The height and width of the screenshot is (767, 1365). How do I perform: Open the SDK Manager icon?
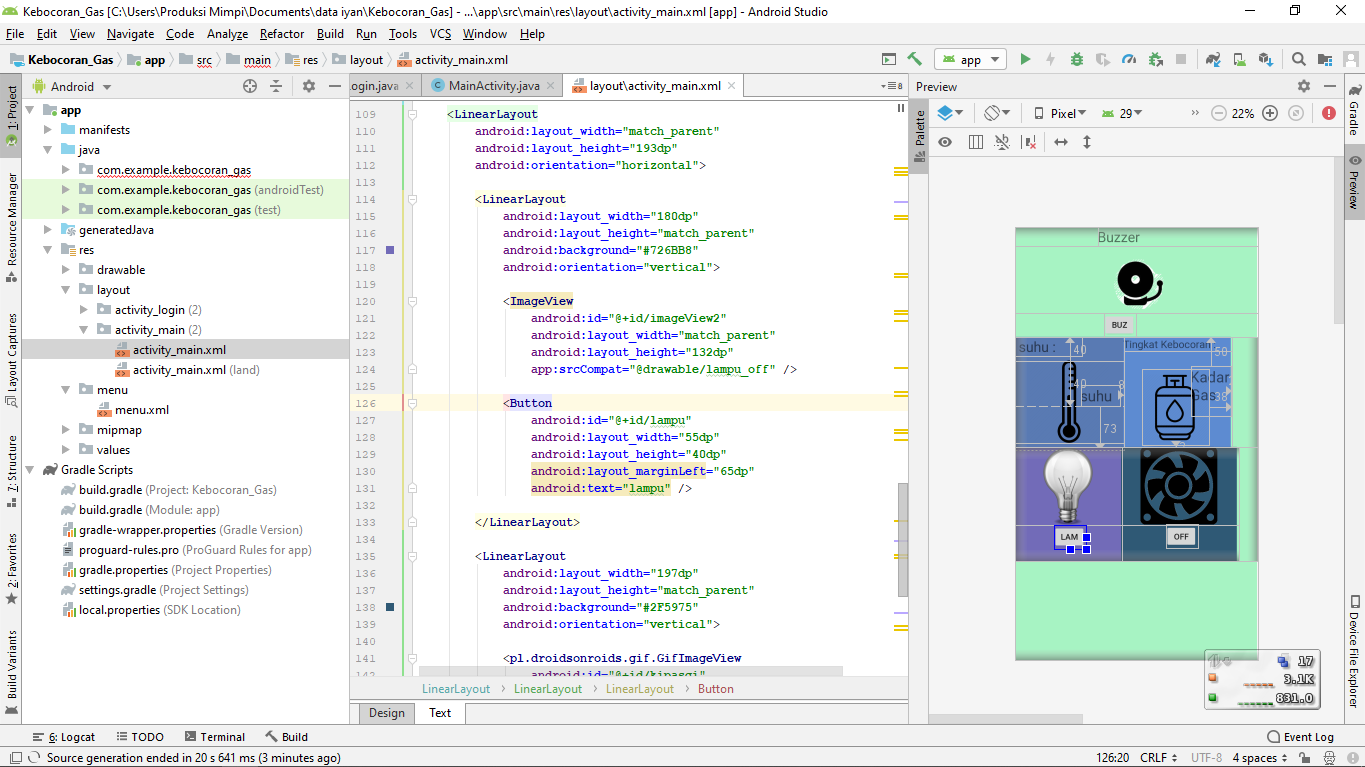tap(1265, 60)
